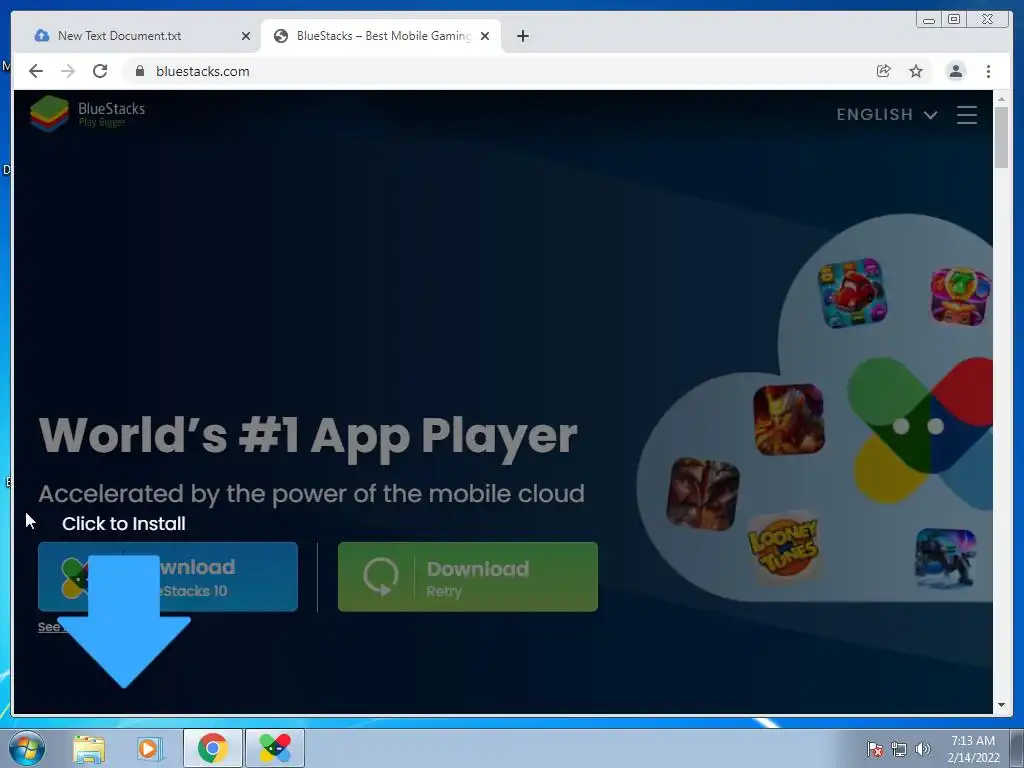Open the hamburger menu on BlueStacks site

pyautogui.click(x=967, y=114)
